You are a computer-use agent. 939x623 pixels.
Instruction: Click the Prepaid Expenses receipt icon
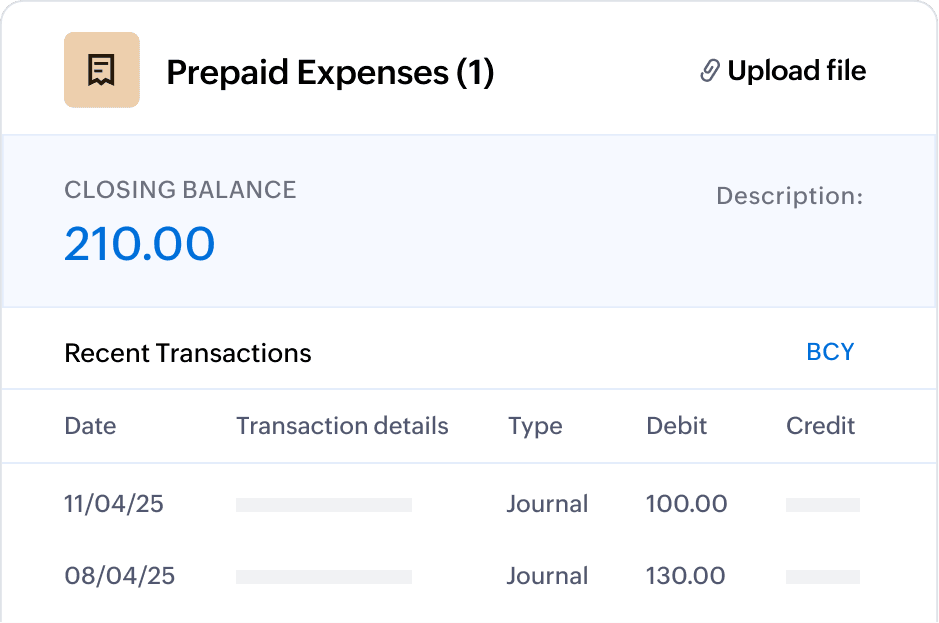point(101,70)
